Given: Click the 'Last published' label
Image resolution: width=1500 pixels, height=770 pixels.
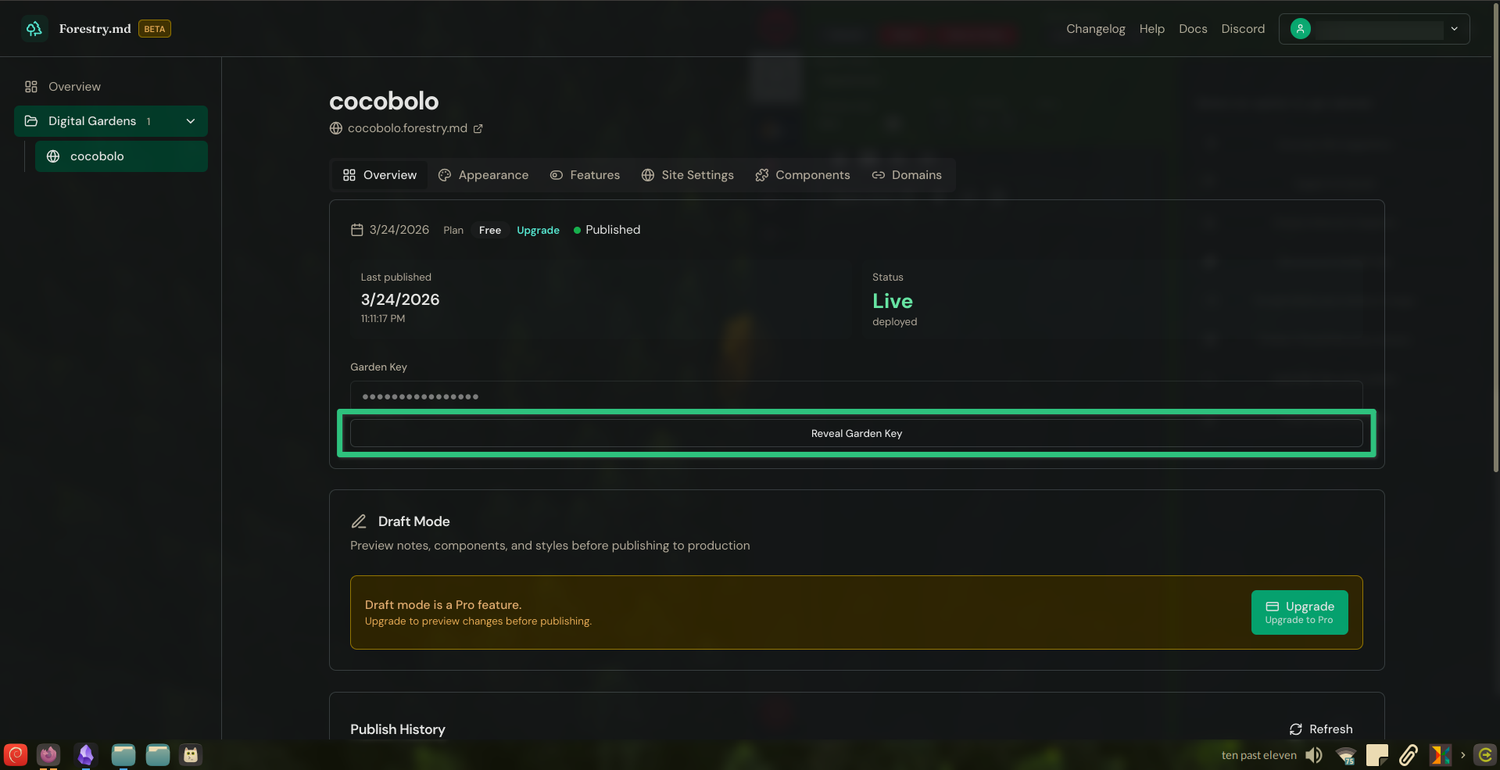Looking at the screenshot, I should 396,277.
